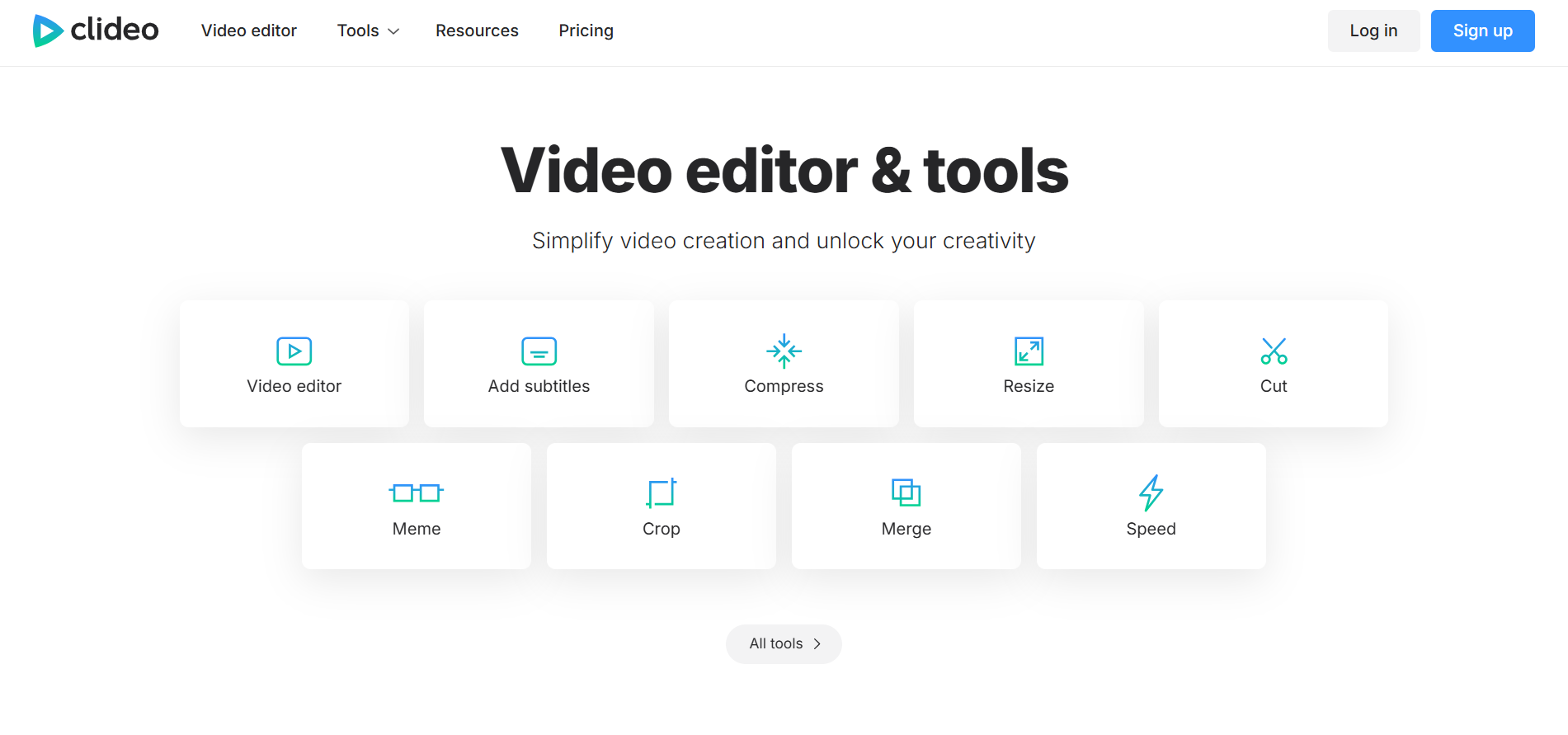Go to the Pricing page
Screen dimensions: 1568x735
point(586,31)
